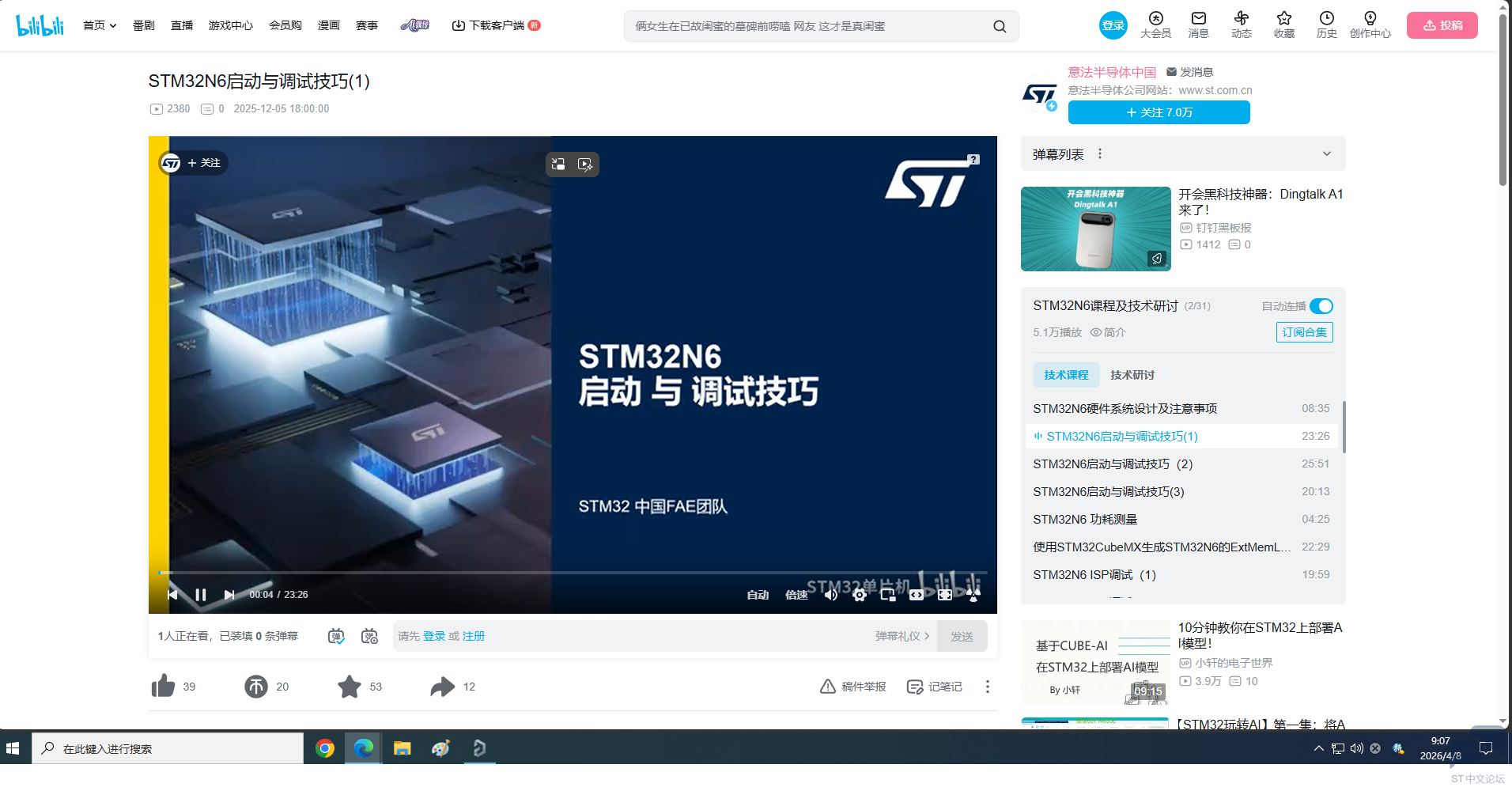Viewport: 1512px width, 791px height.
Task: Click the 关注 7.0万 follow button
Action: (1158, 112)
